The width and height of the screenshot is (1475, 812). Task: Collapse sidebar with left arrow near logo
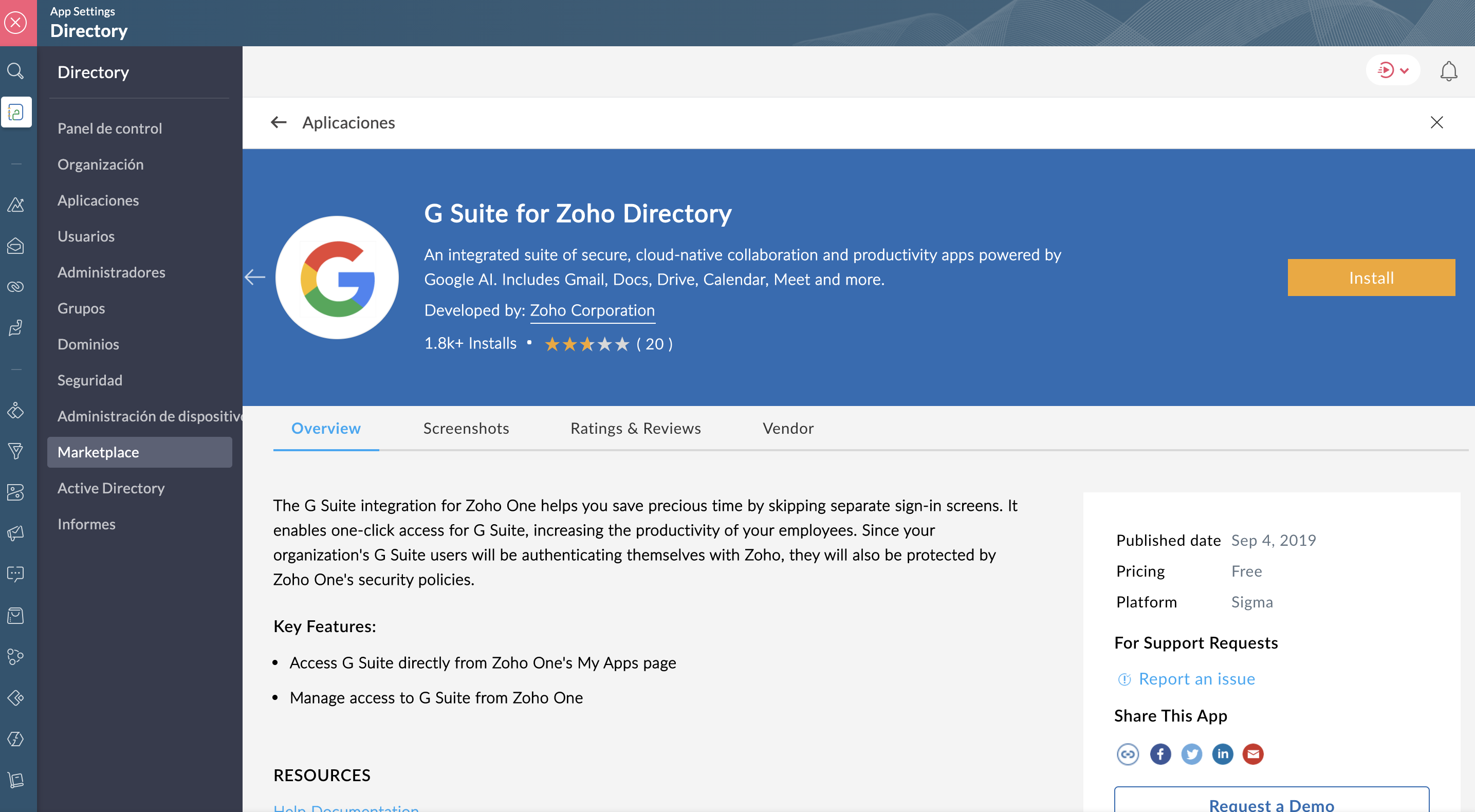(x=255, y=277)
